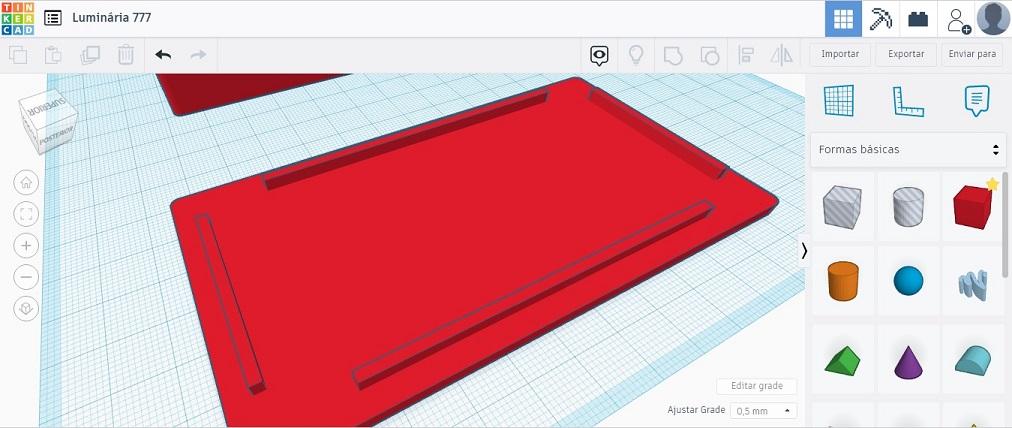1012x428 pixels.
Task: Open the Ajustar Grade 0,5 mm dropdown
Action: click(x=764, y=411)
